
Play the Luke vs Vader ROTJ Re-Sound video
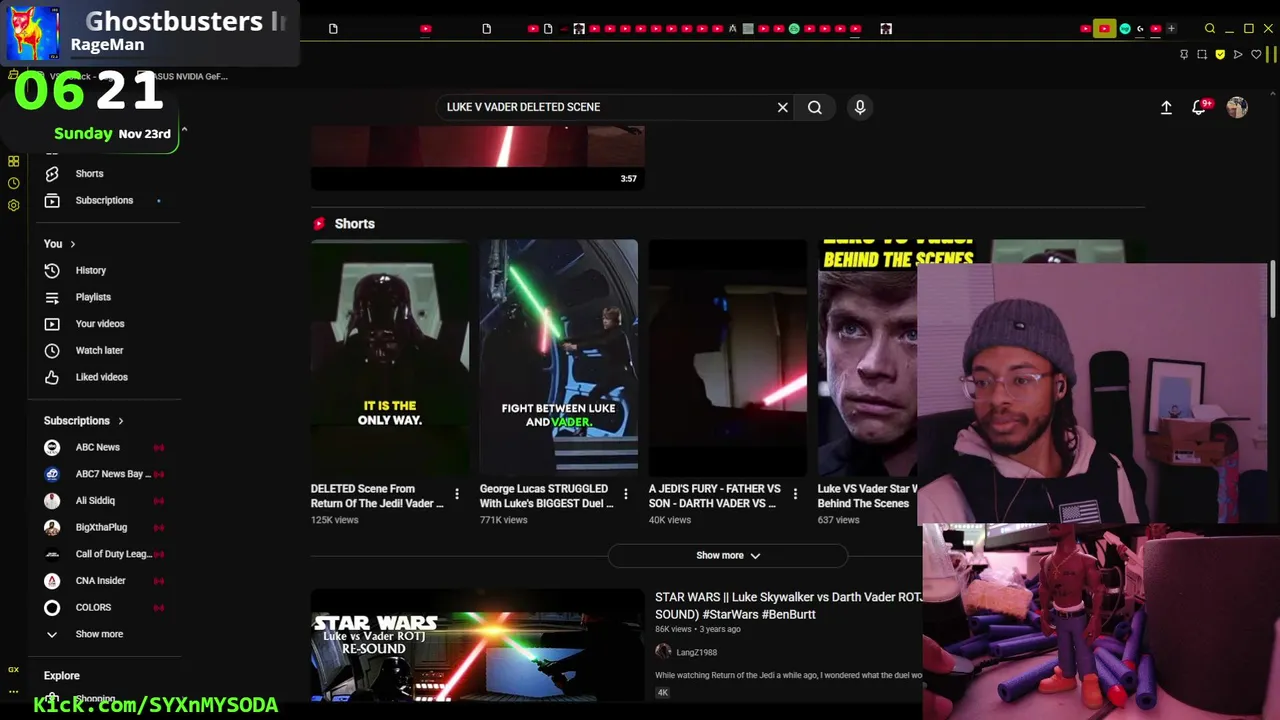[x=478, y=645]
